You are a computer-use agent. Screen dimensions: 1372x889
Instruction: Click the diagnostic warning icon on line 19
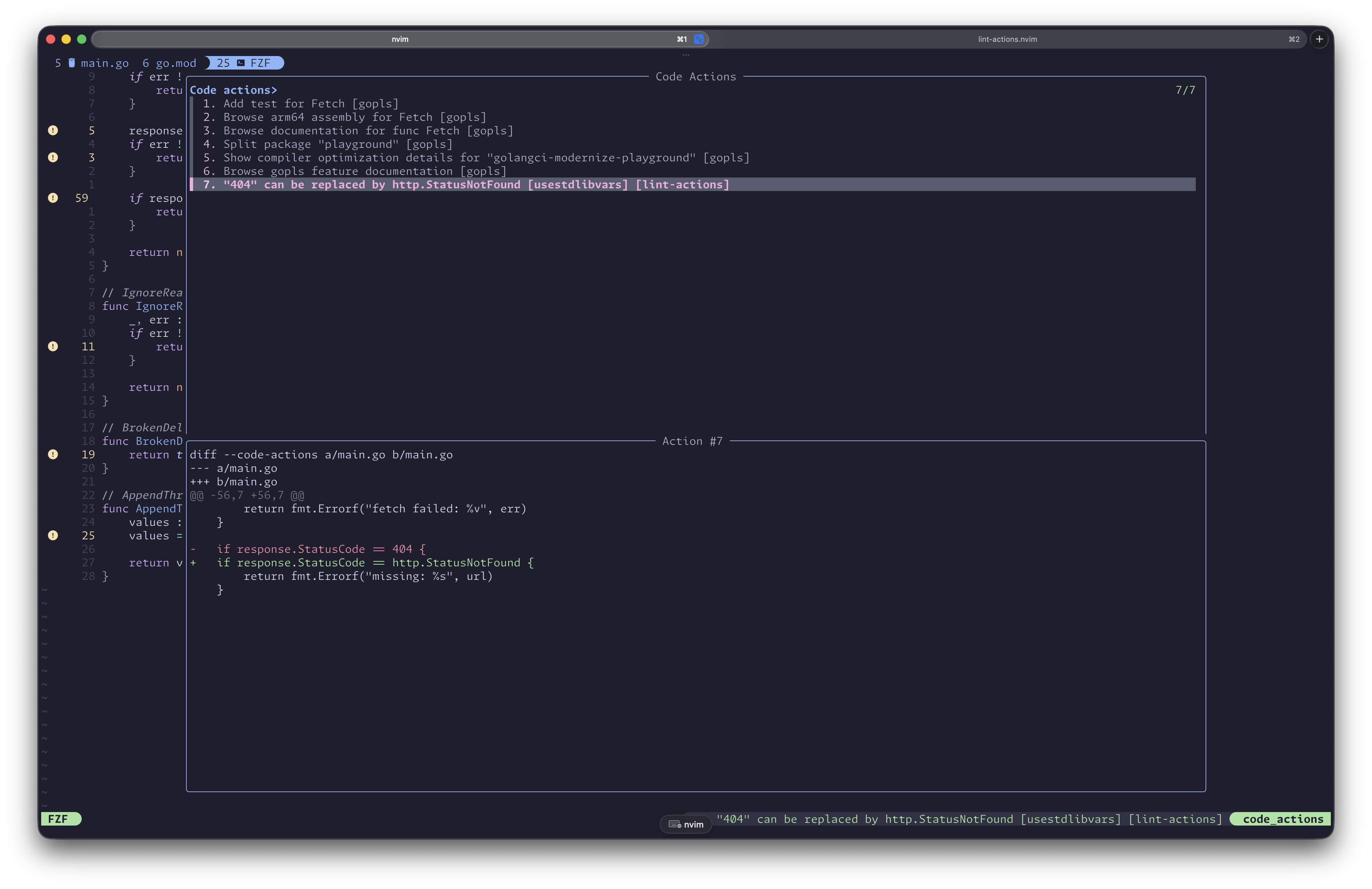click(x=53, y=454)
